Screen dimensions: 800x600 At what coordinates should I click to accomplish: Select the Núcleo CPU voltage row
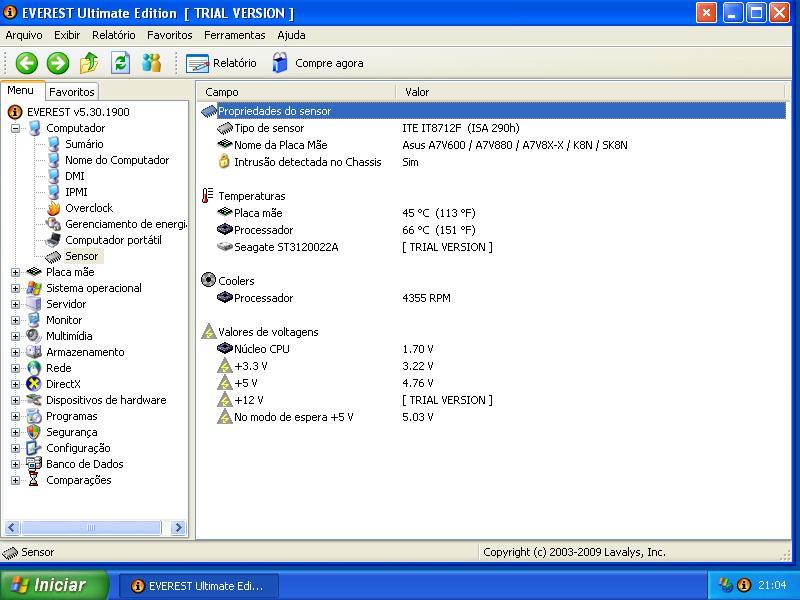[493, 349]
